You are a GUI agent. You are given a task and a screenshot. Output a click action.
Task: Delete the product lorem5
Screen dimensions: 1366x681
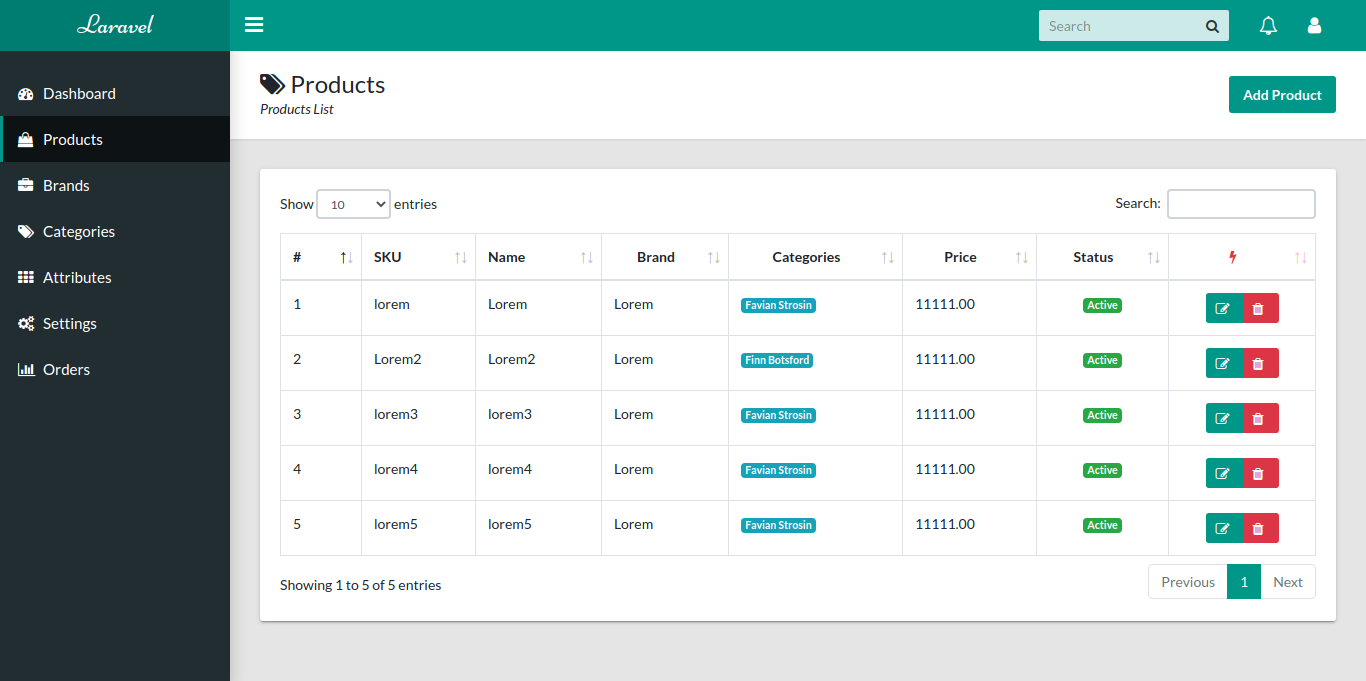(x=1260, y=528)
